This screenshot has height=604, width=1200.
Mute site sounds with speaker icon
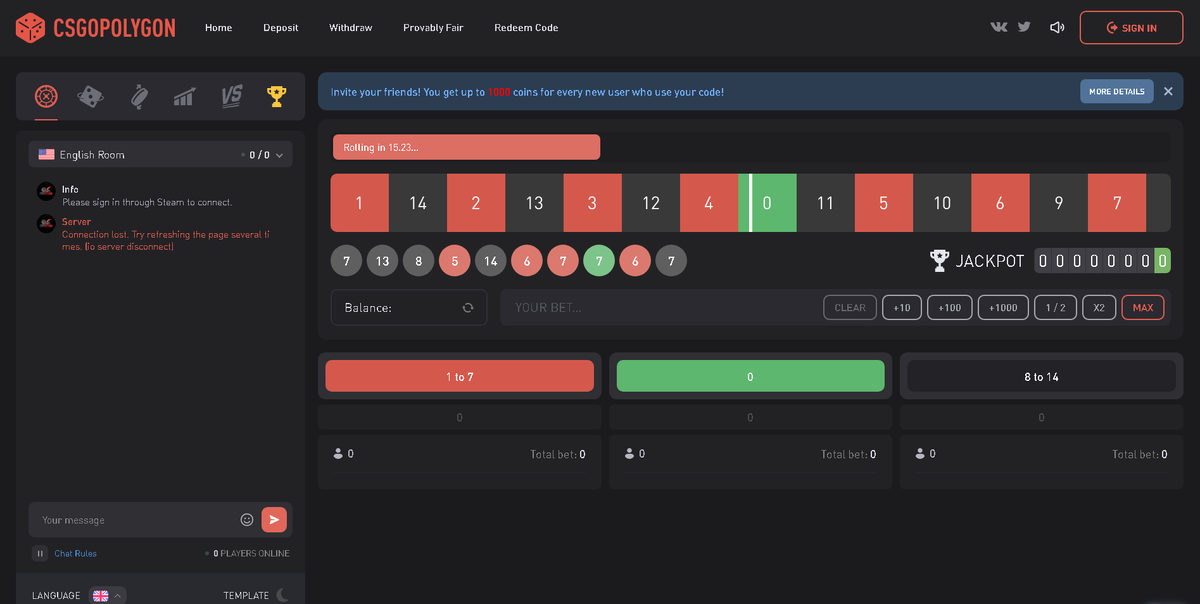click(x=1057, y=27)
